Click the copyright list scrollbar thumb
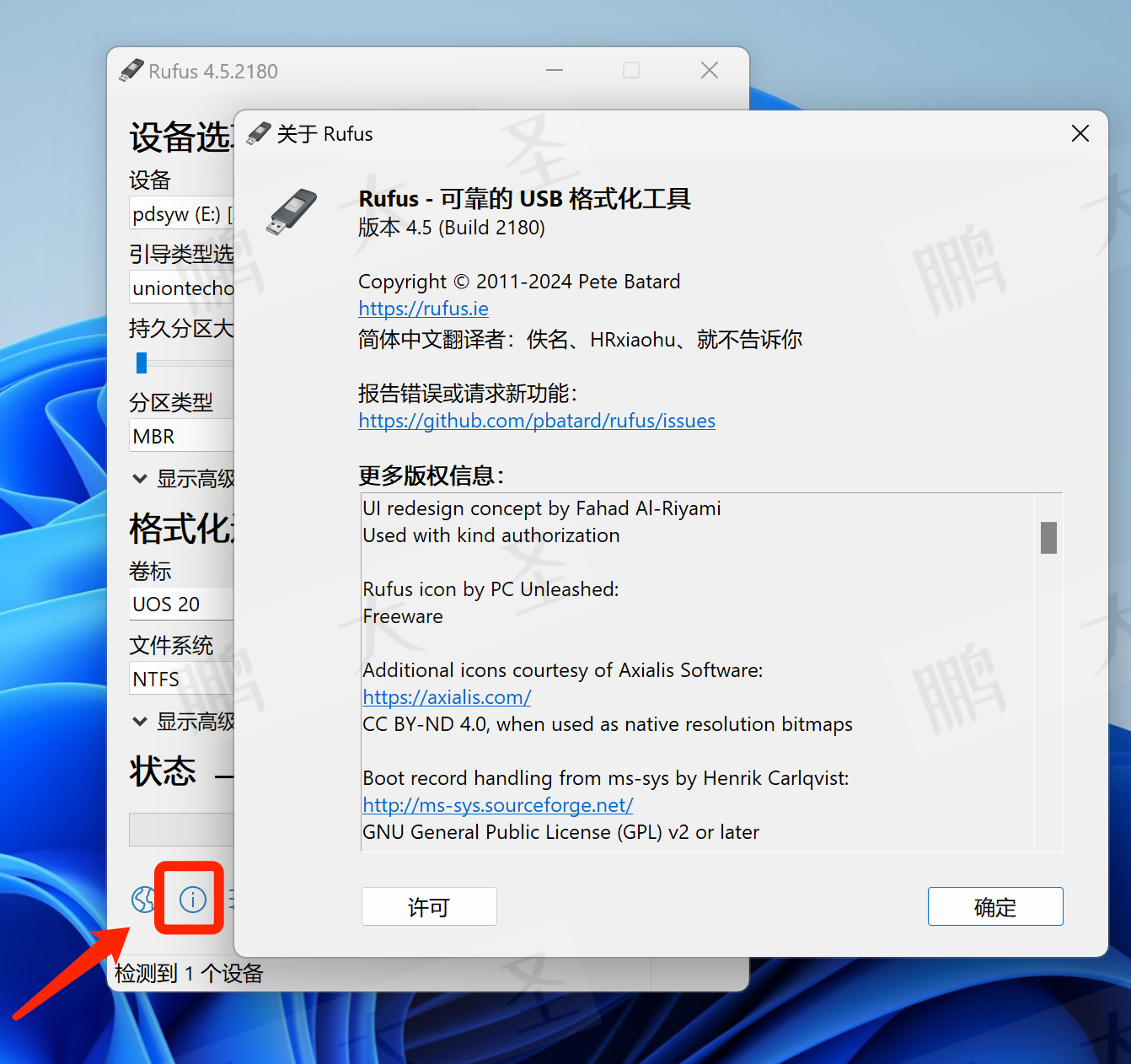The image size is (1131, 1064). pos(1048,538)
